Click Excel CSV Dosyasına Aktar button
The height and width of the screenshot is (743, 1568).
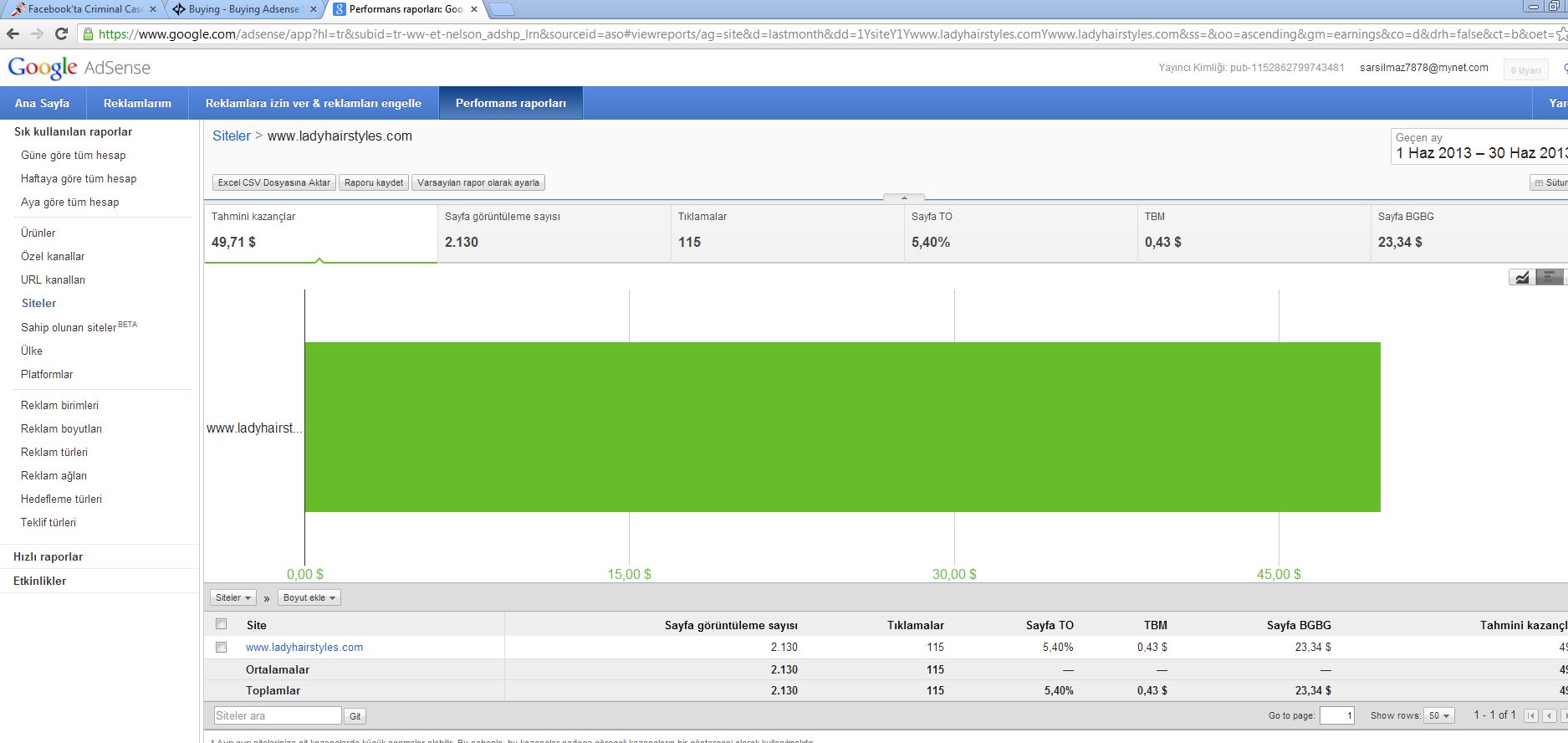(x=273, y=182)
